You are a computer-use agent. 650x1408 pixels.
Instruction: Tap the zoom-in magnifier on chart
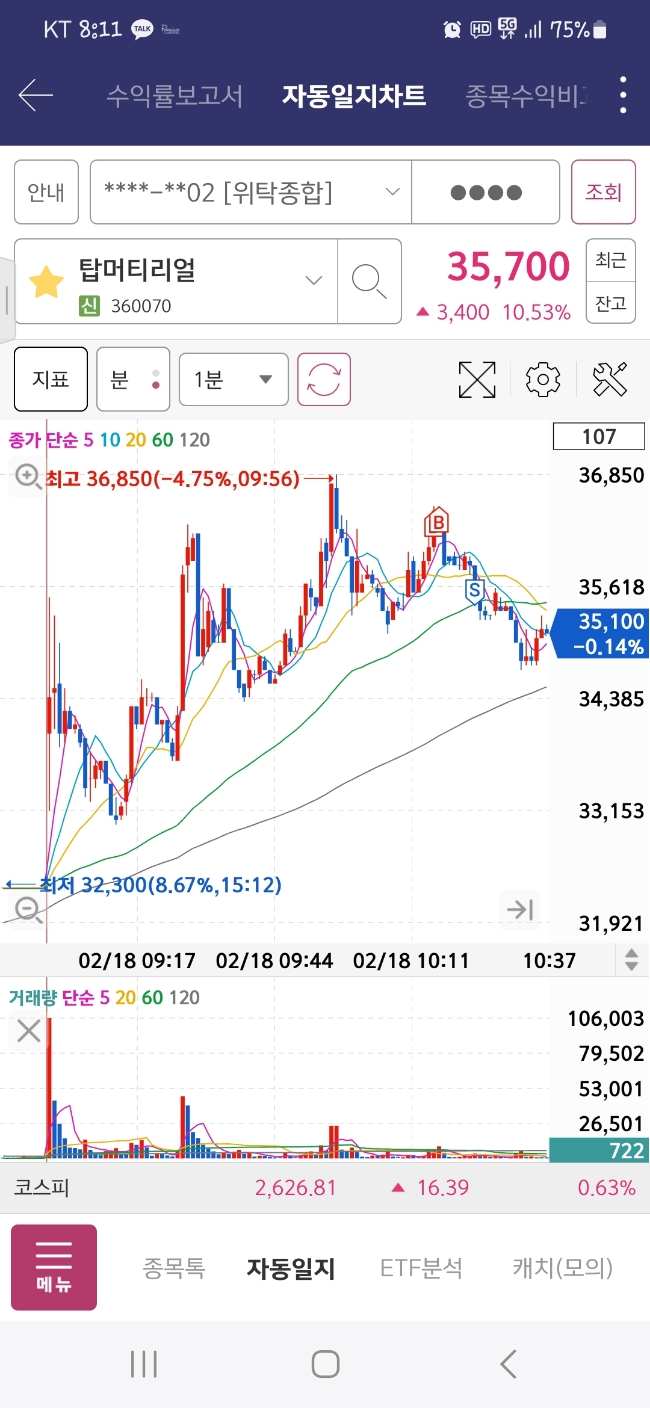[x=27, y=478]
